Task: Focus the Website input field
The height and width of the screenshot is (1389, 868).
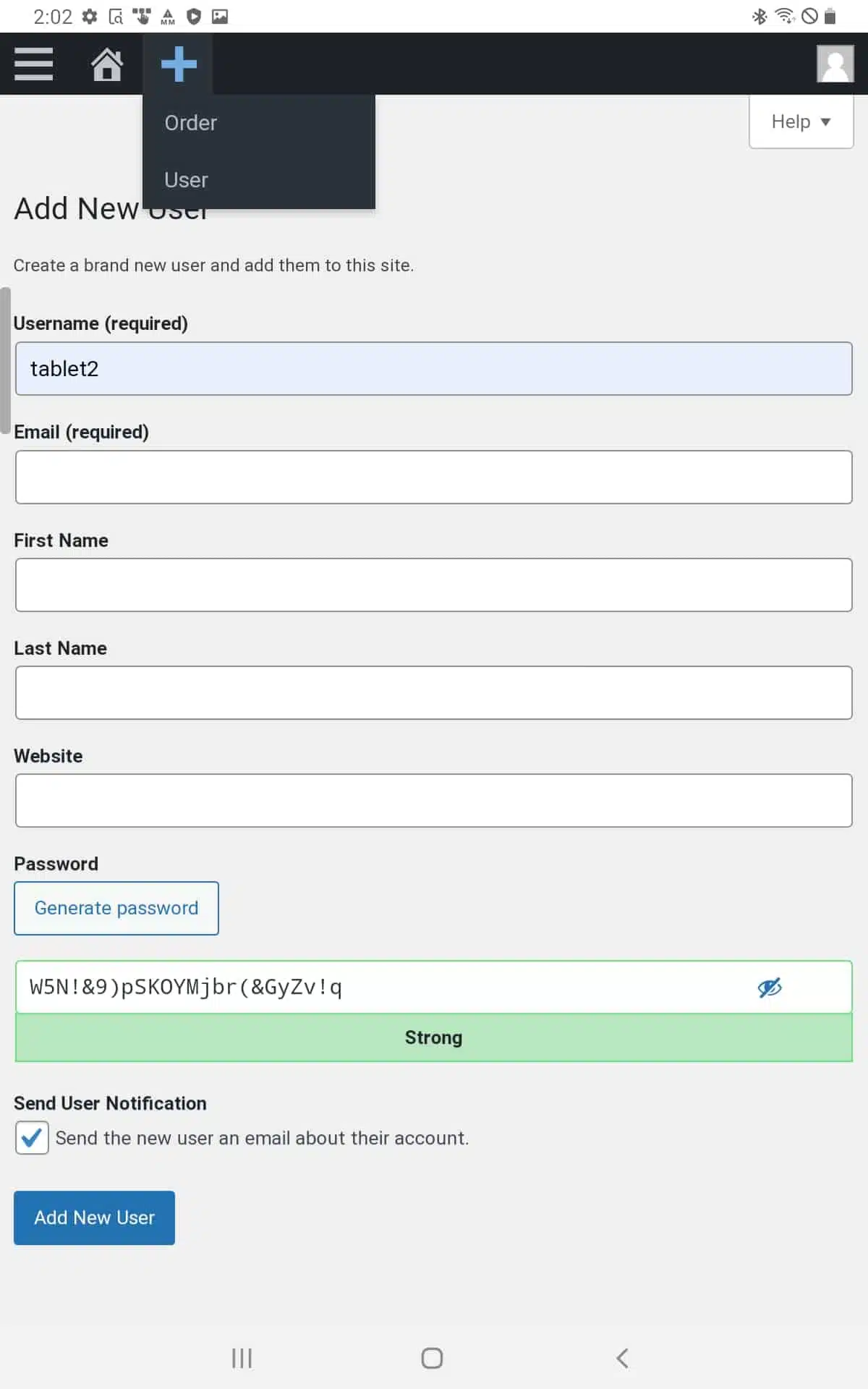Action: (x=434, y=800)
